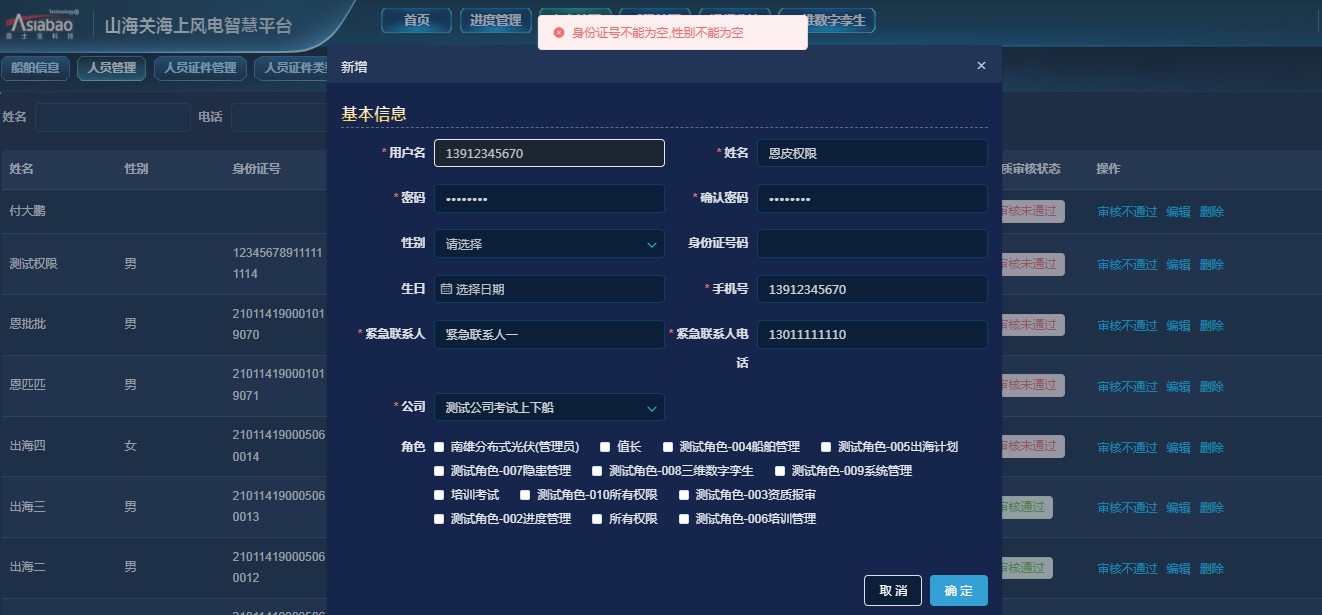The image size is (1322, 615).
Task: Click the name 测试权限 in the table
Action: coord(33,264)
